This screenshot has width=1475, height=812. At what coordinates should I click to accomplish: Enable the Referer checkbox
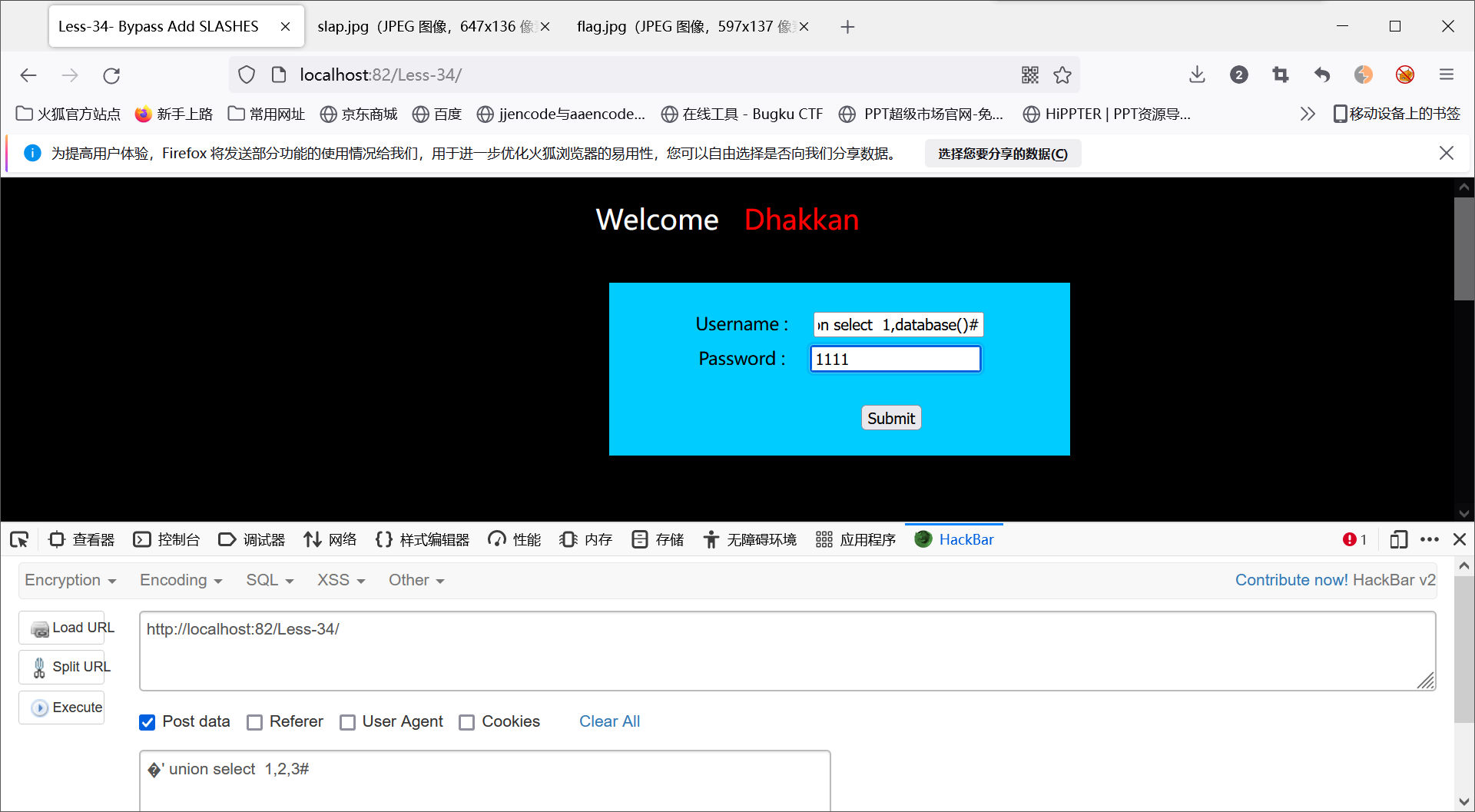[x=254, y=722]
